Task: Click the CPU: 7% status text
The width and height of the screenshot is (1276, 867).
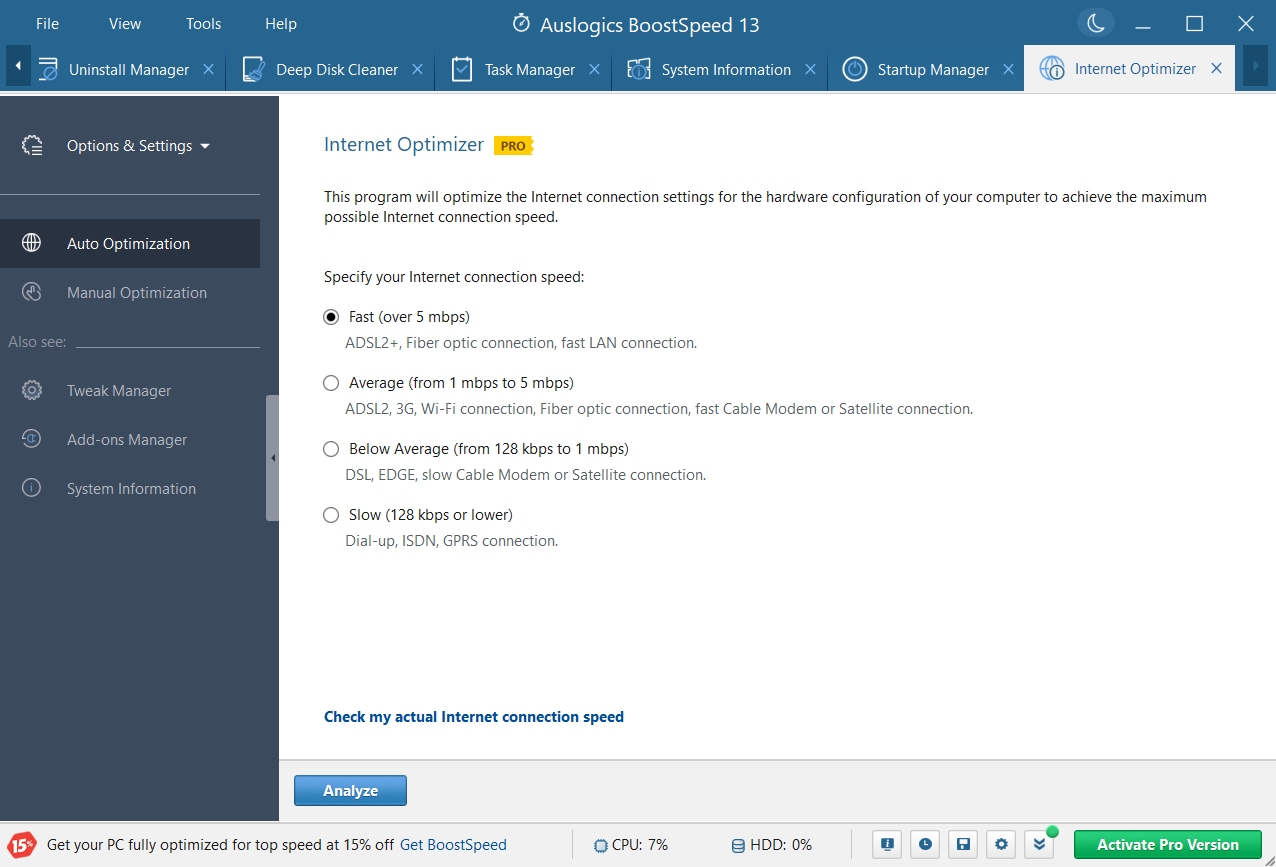Action: (640, 845)
